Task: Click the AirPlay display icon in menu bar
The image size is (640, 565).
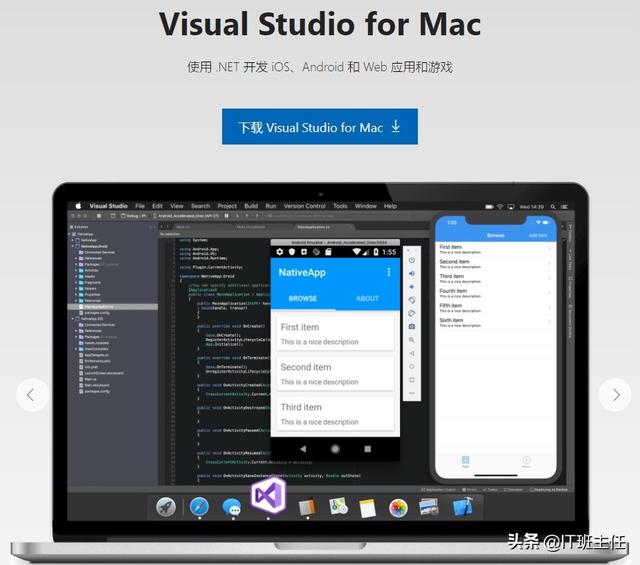Action: pos(511,207)
